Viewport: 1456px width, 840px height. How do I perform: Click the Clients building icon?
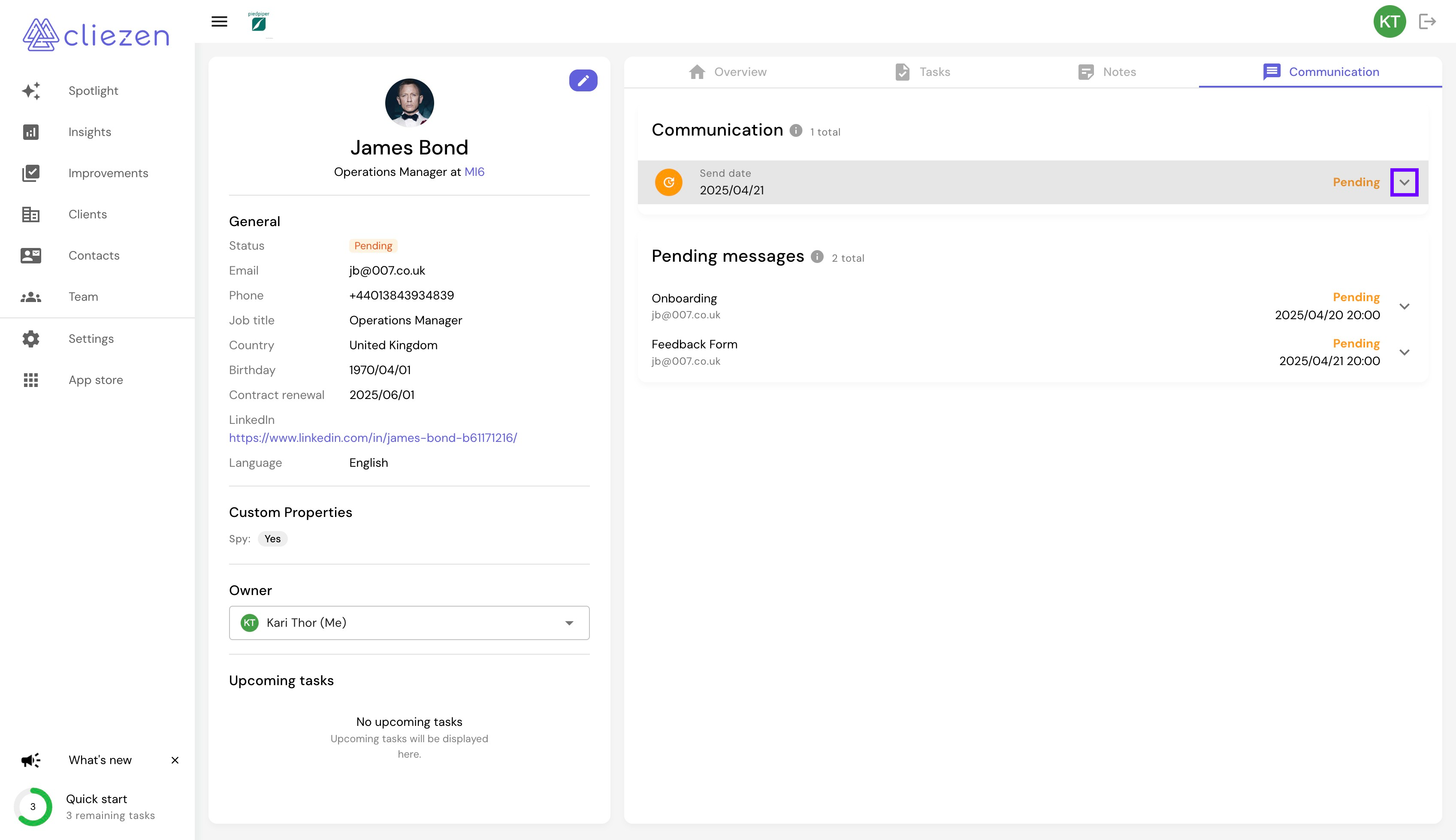pos(31,215)
